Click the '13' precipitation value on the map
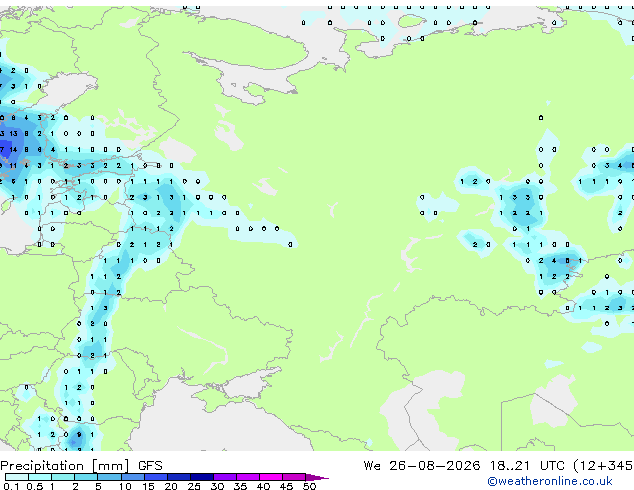This screenshot has height=490, width=634. click(x=13, y=133)
